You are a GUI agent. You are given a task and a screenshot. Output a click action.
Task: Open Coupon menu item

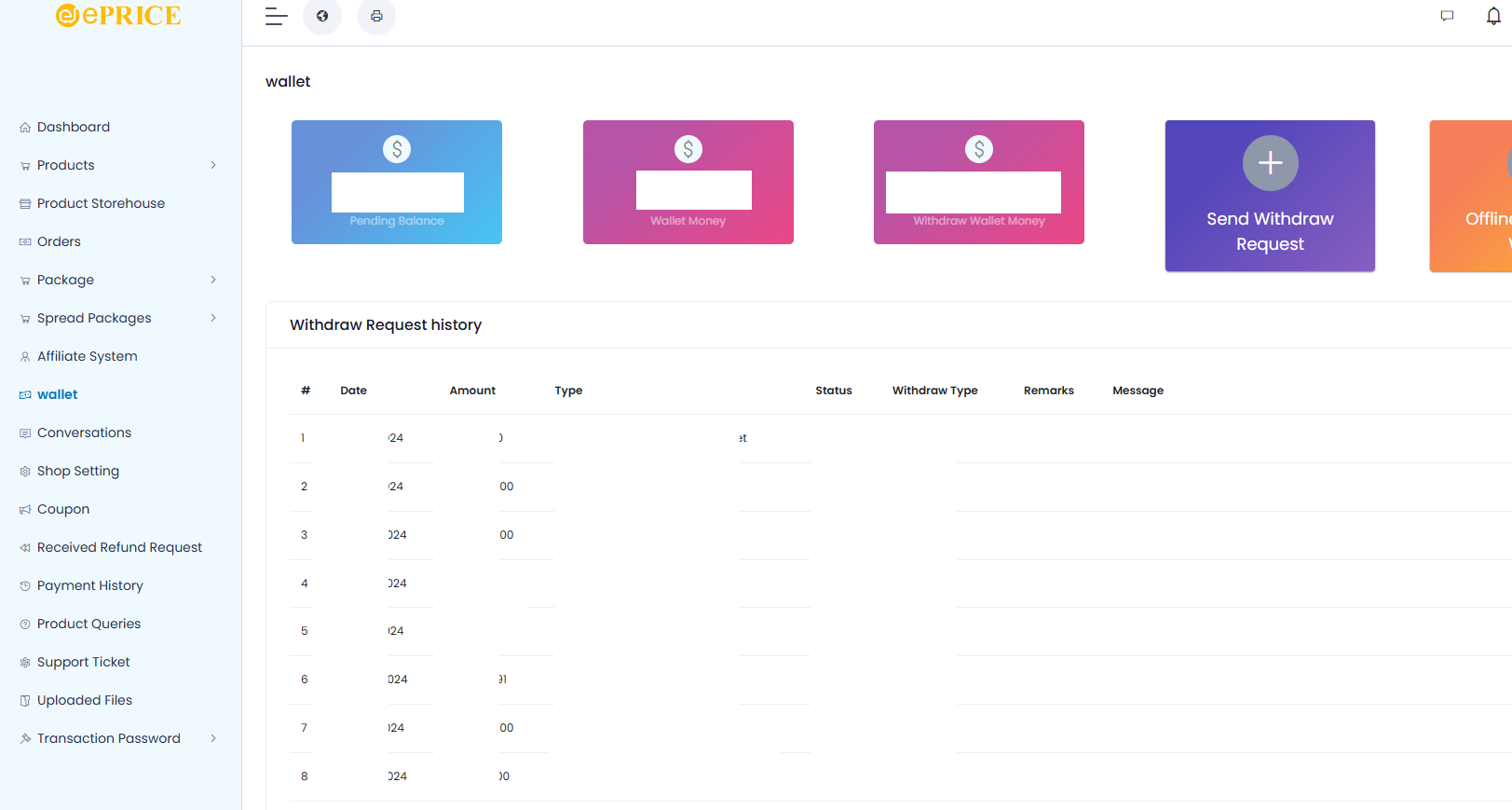tap(63, 509)
